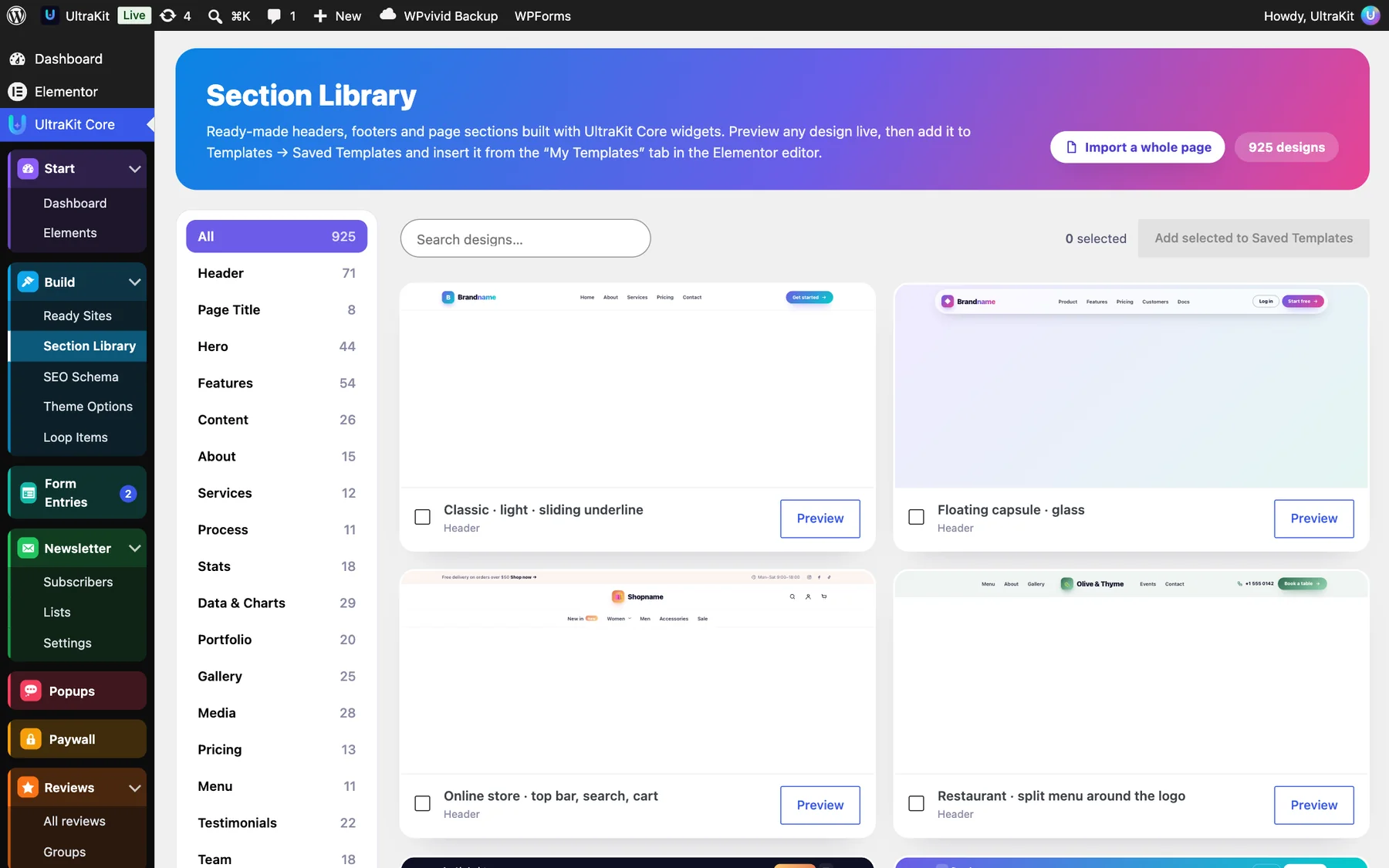
Task: Preview the Restaurant split menu design
Action: click(1313, 805)
